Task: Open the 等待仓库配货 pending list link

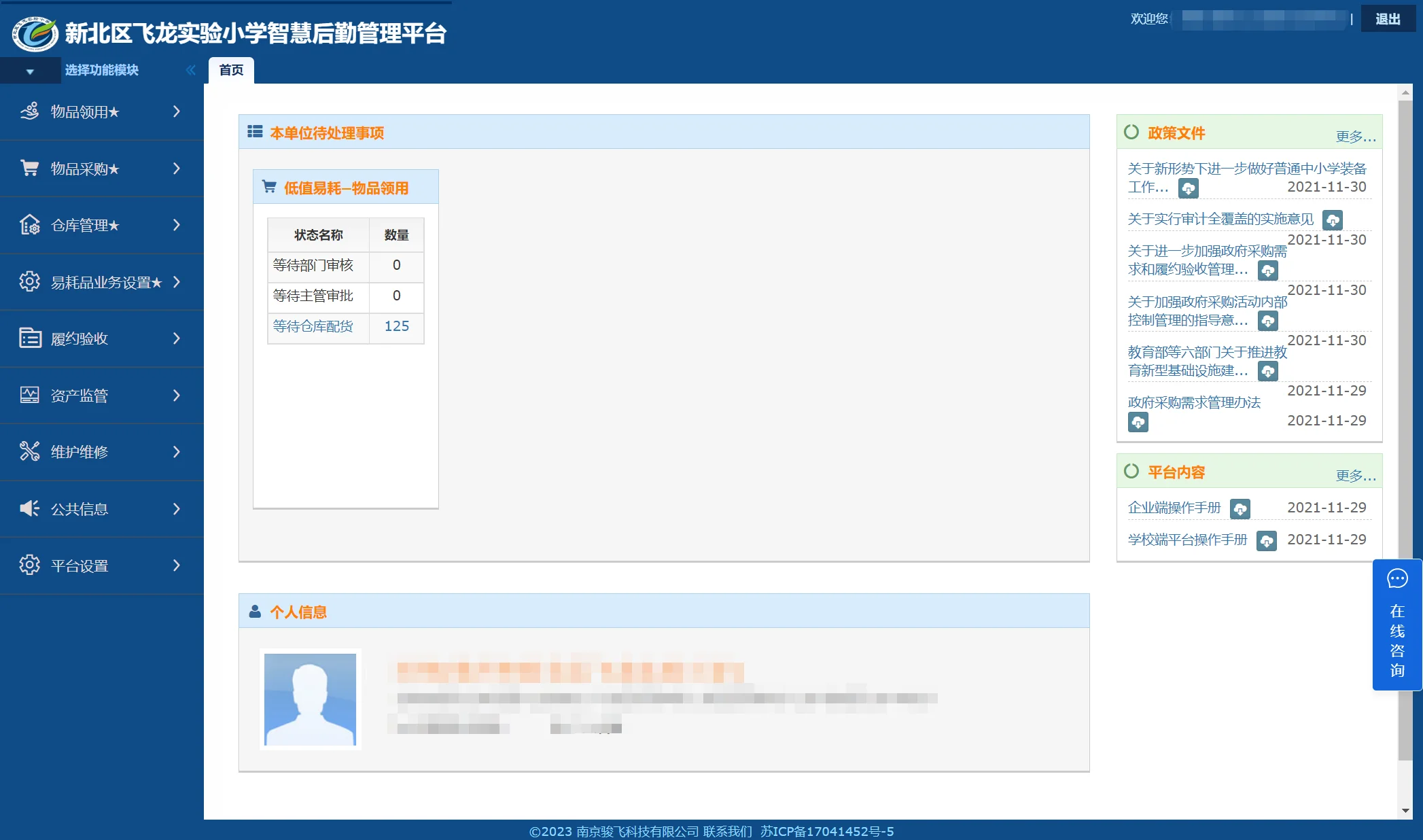Action: coord(312,327)
